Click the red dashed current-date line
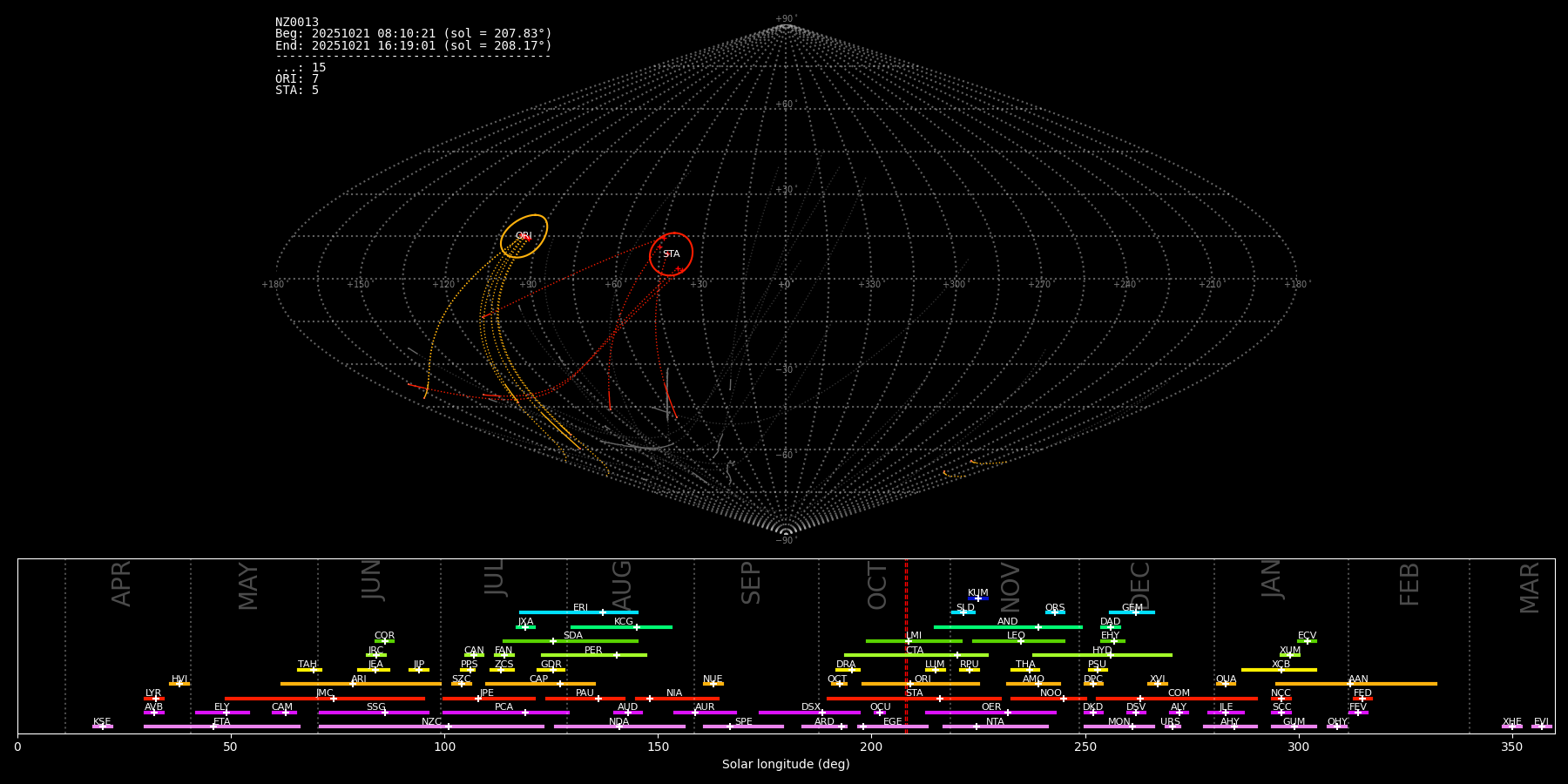The width and height of the screenshot is (1568, 784). coord(906,645)
